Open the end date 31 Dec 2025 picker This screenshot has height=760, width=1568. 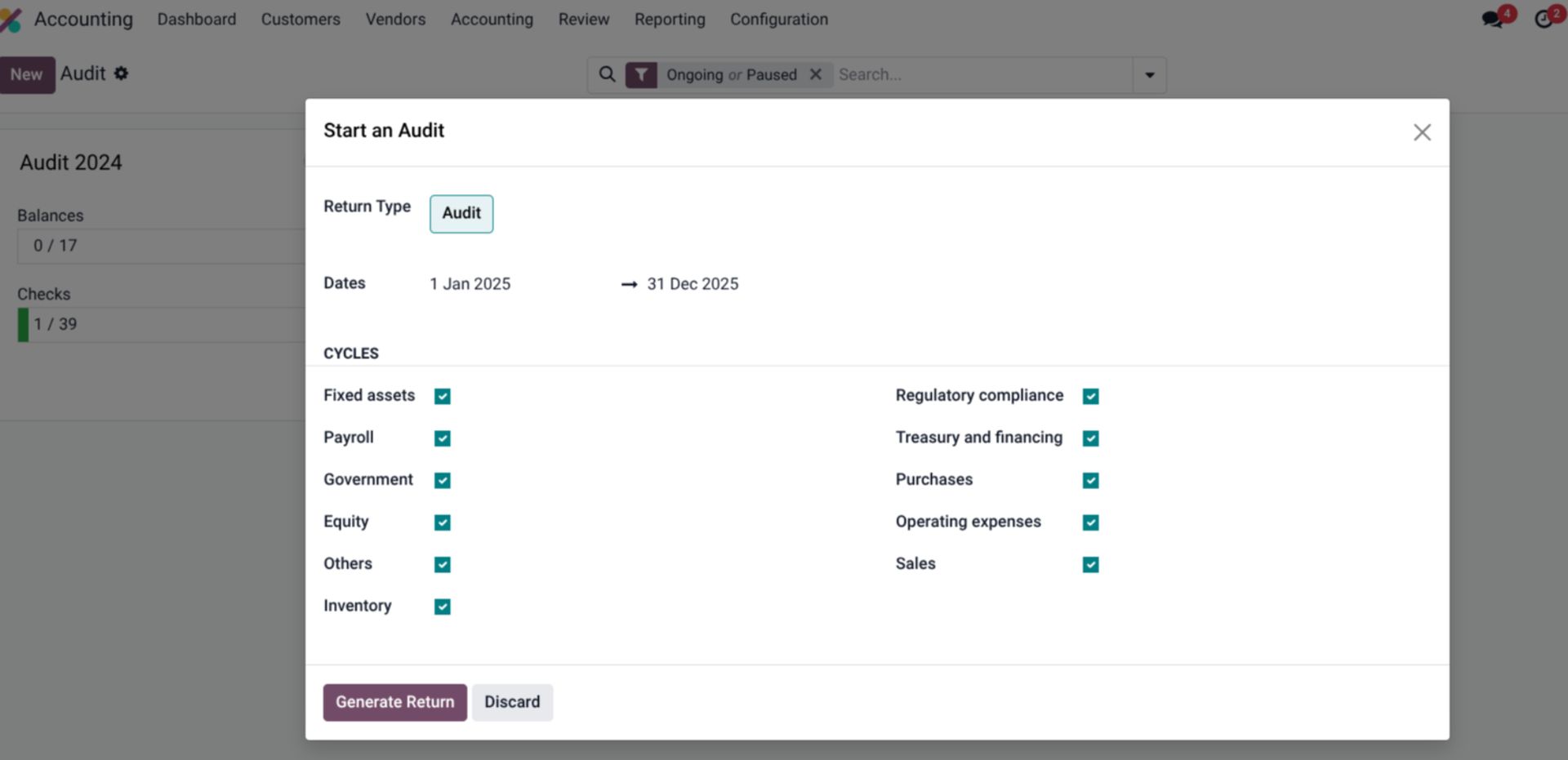pos(692,283)
